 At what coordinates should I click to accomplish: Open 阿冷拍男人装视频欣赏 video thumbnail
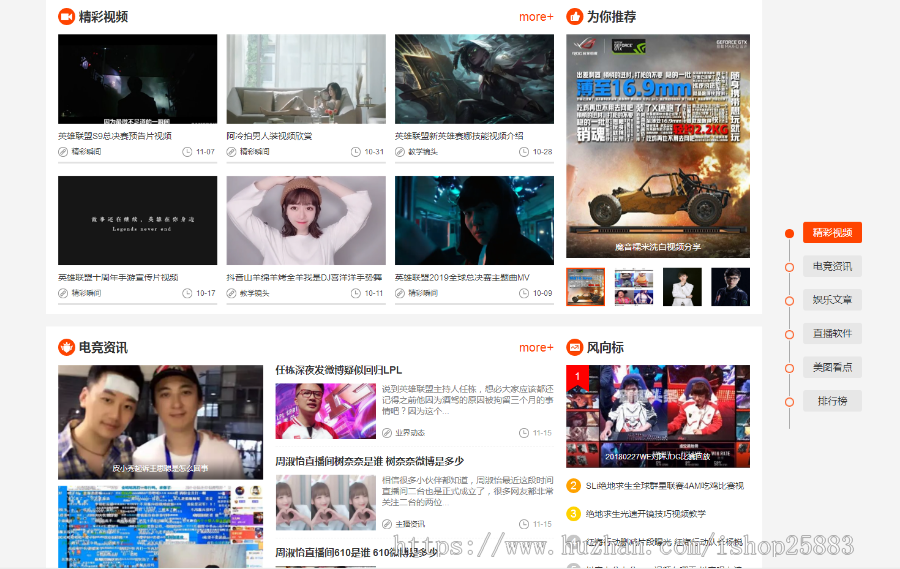306,79
